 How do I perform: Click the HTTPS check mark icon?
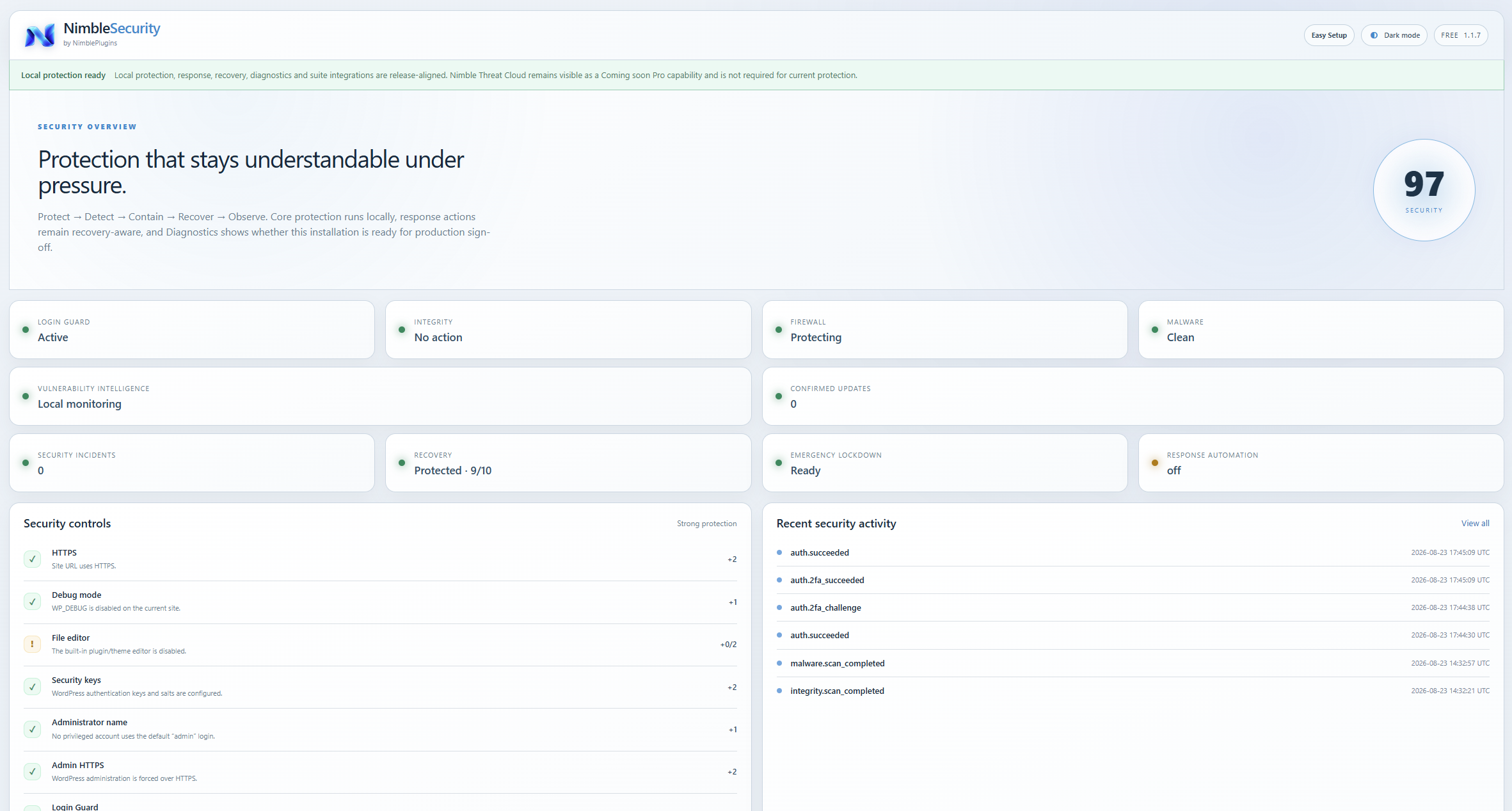point(32,559)
